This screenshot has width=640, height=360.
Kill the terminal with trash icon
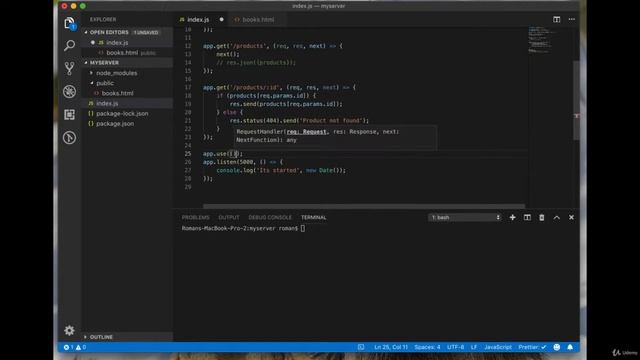542,218
